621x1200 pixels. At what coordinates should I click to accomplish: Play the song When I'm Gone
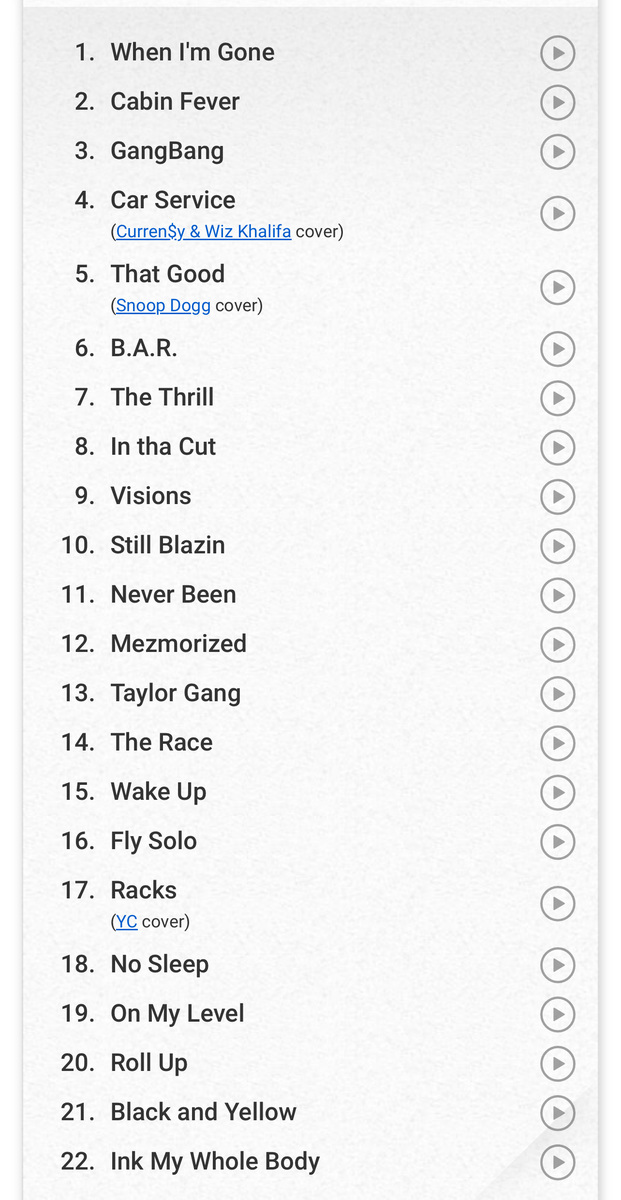coord(558,53)
